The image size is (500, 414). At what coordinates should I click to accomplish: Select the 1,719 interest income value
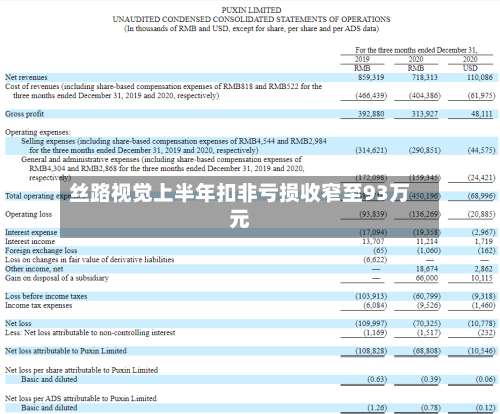tap(483, 241)
